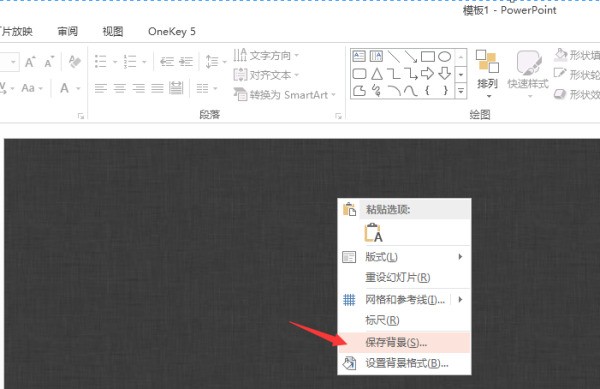Switch to the OneKey 5 tab
Image resolution: width=600 pixels, height=389 pixels.
click(x=171, y=31)
